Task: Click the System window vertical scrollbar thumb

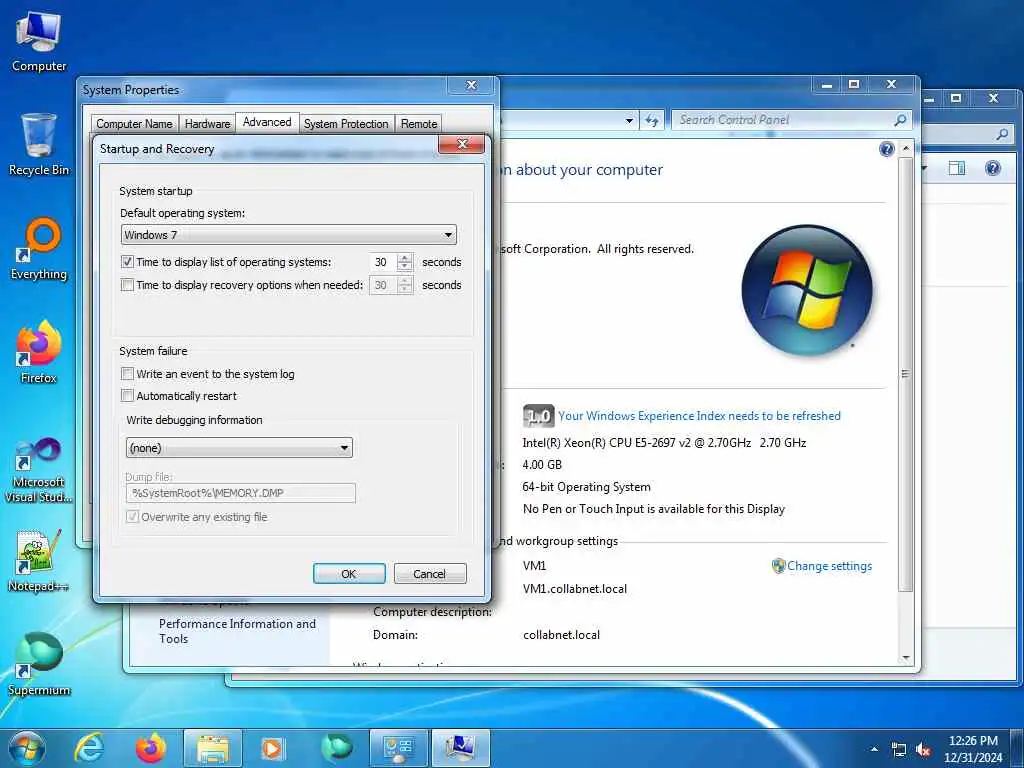Action: point(905,374)
